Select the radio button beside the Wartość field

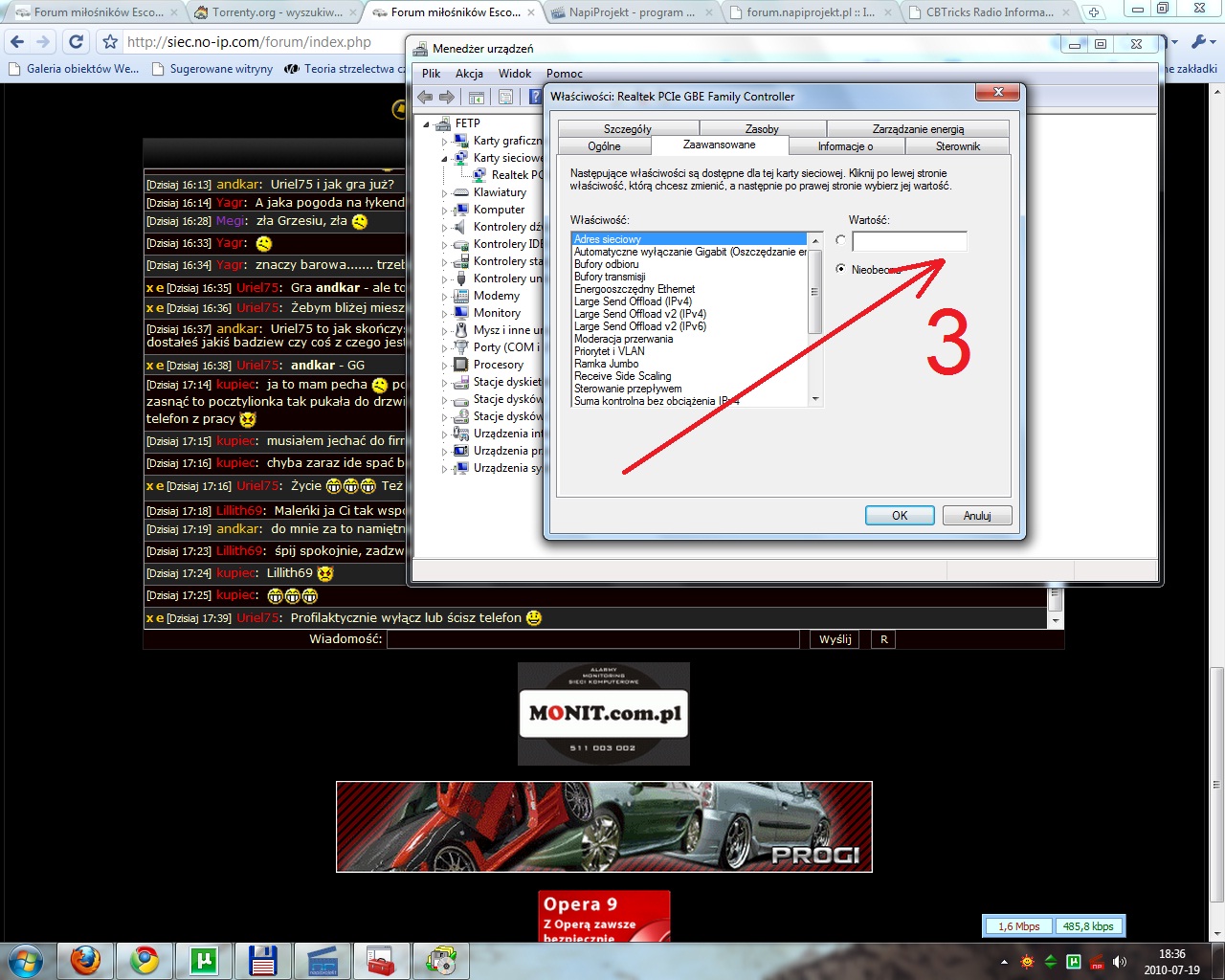tap(840, 240)
